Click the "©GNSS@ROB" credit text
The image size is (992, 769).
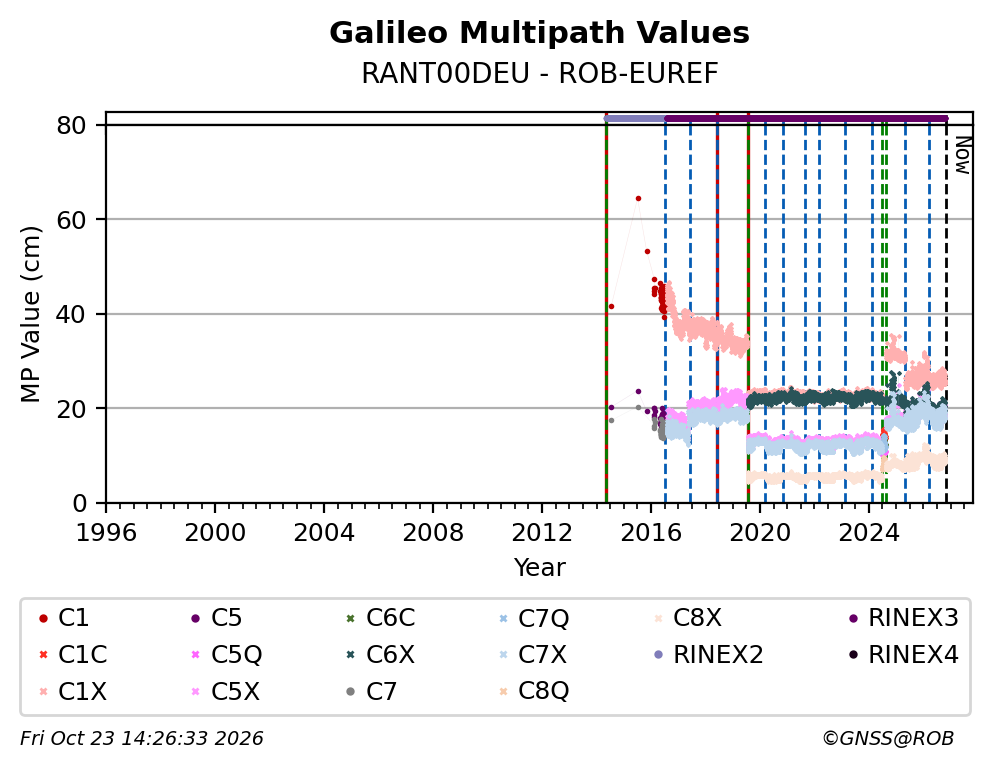888,738
